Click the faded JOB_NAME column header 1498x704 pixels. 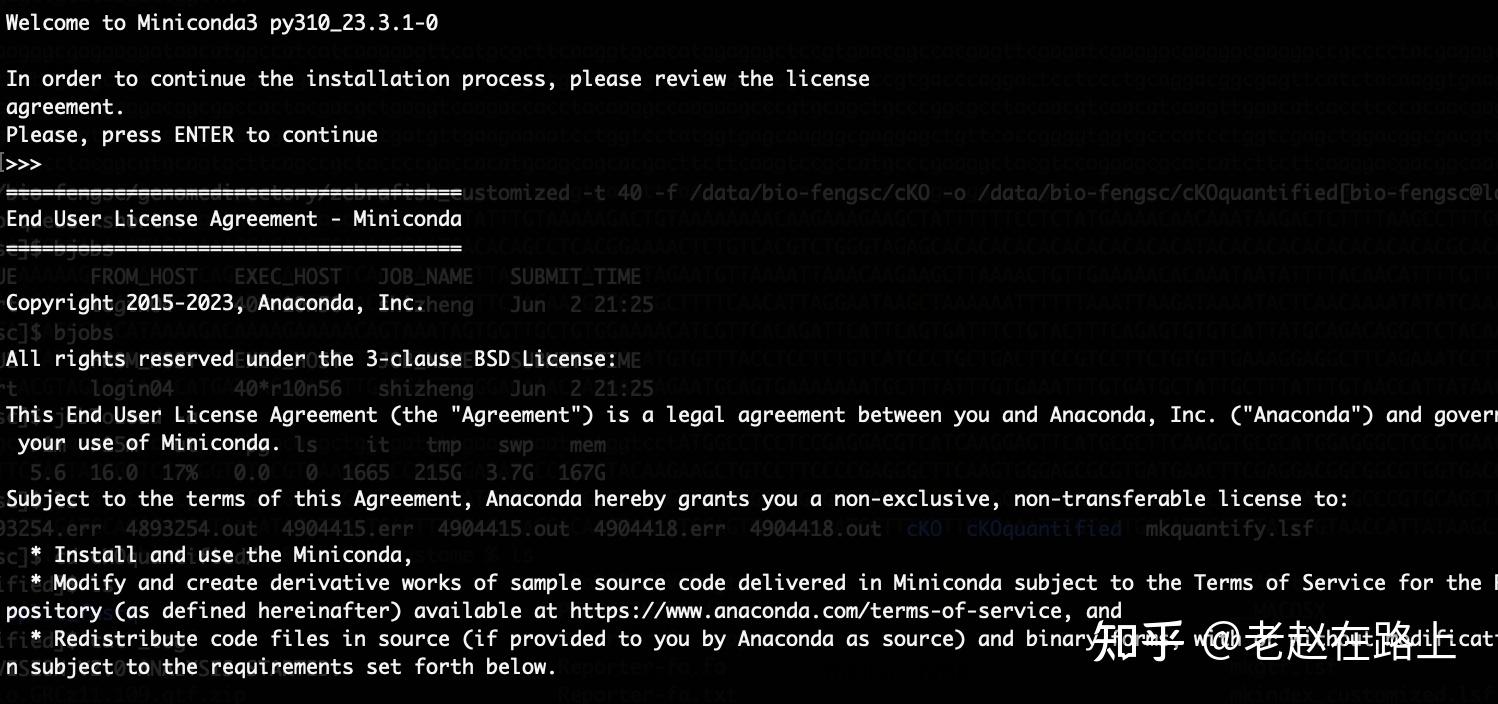(x=426, y=276)
